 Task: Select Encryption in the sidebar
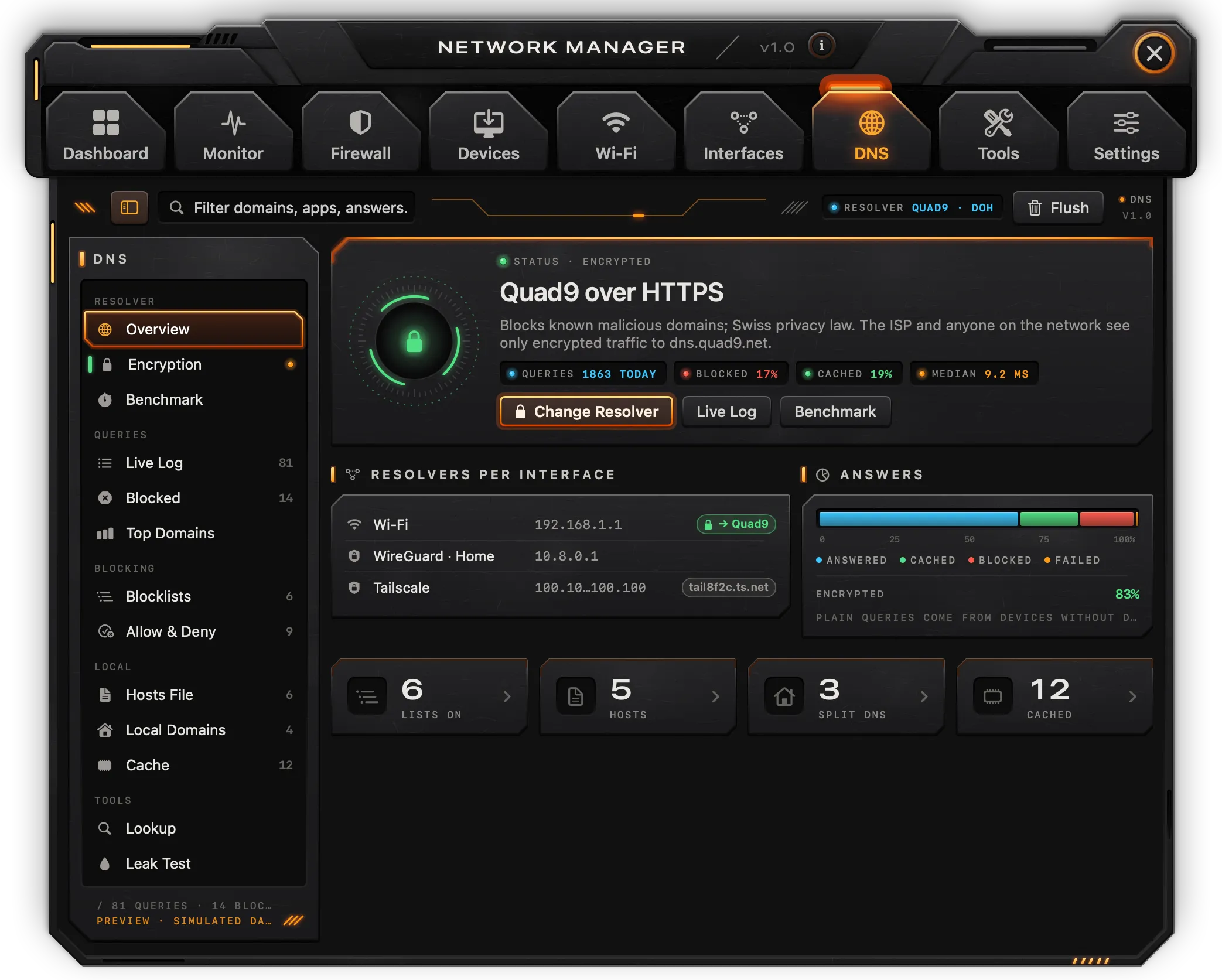[194, 364]
